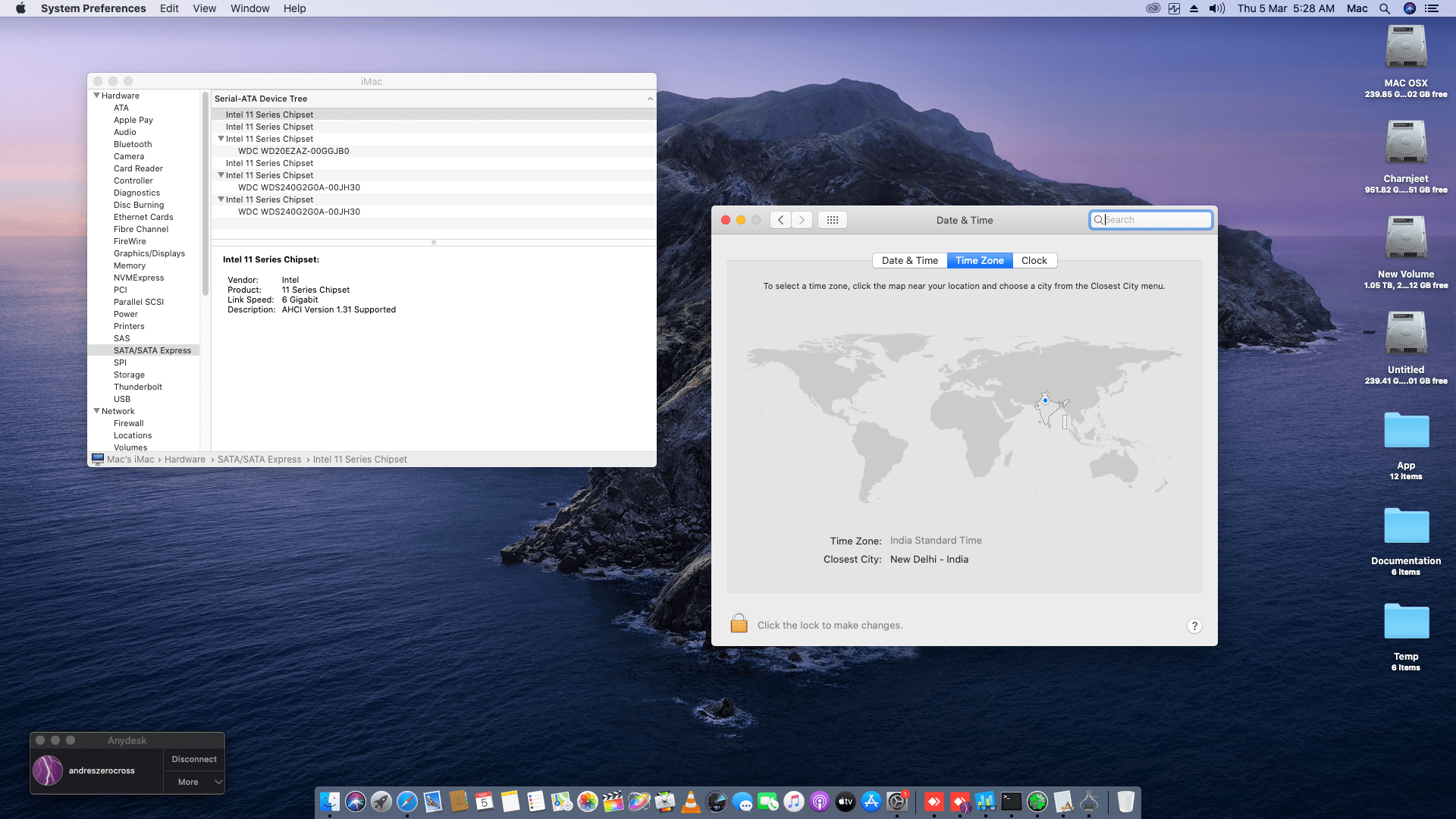
Task: Click the help question mark button
Action: click(x=1194, y=626)
